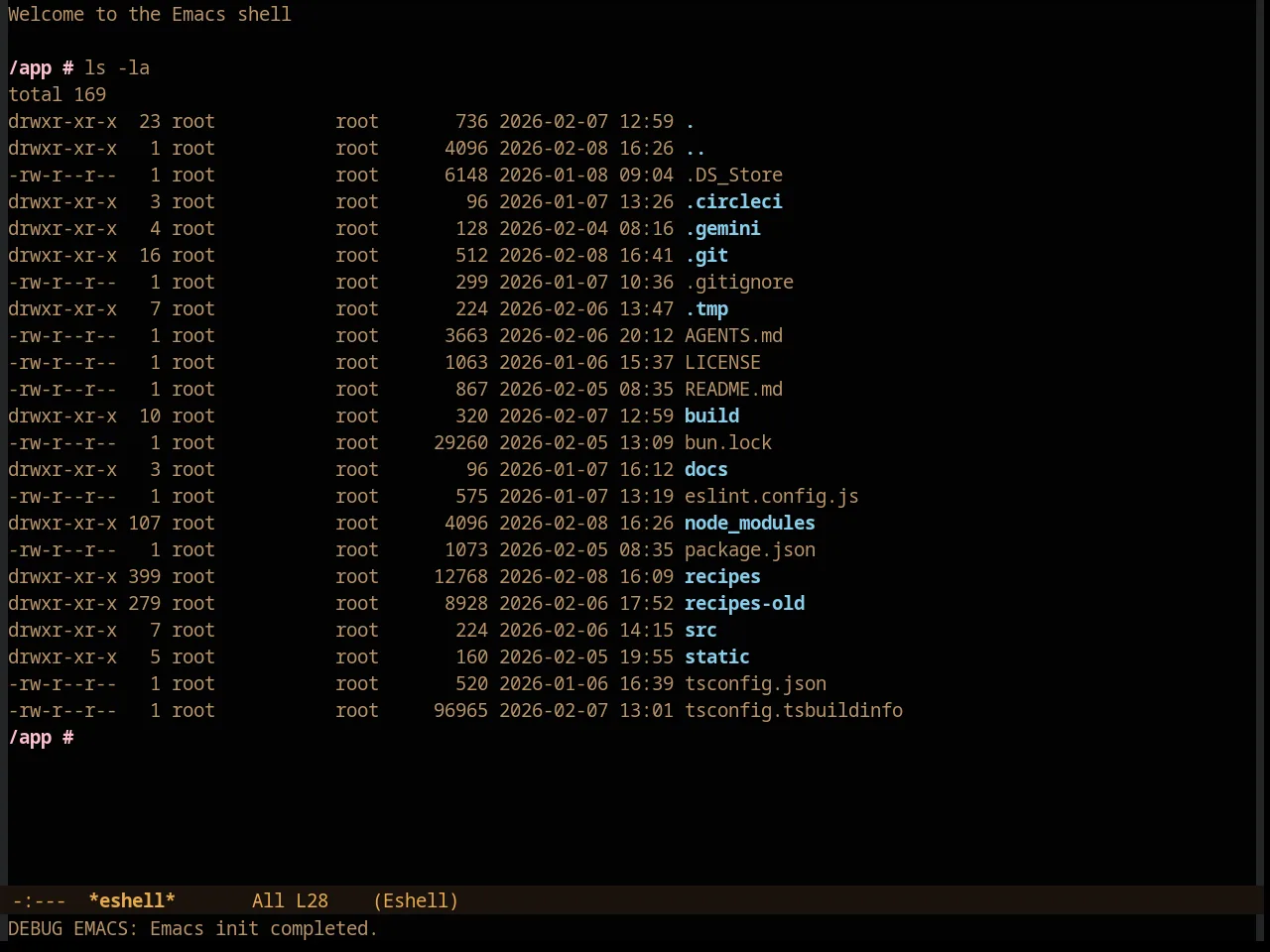Click the All L28 position indicator
This screenshot has width=1270, height=952.
pyautogui.click(x=290, y=900)
